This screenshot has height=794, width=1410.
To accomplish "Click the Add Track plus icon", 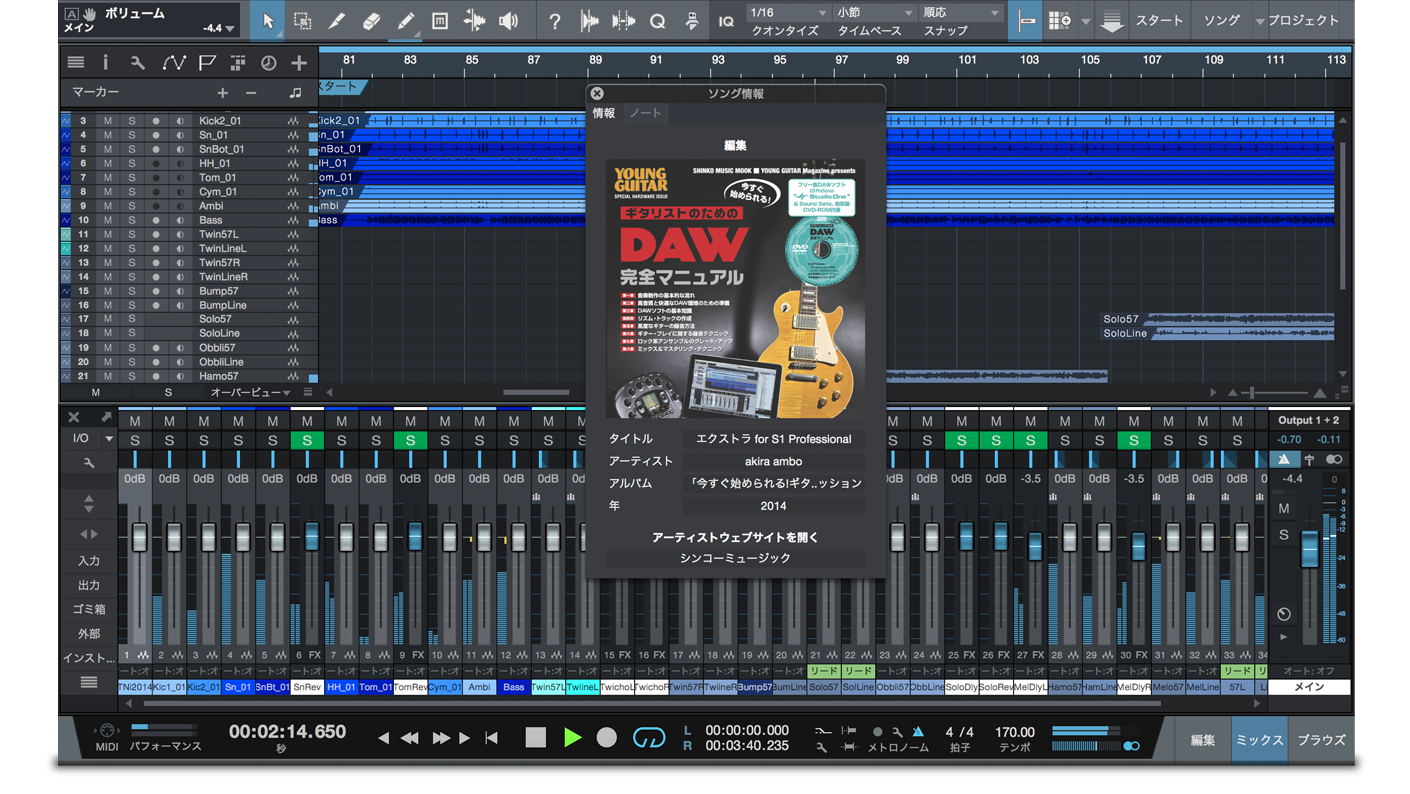I will tap(299, 63).
